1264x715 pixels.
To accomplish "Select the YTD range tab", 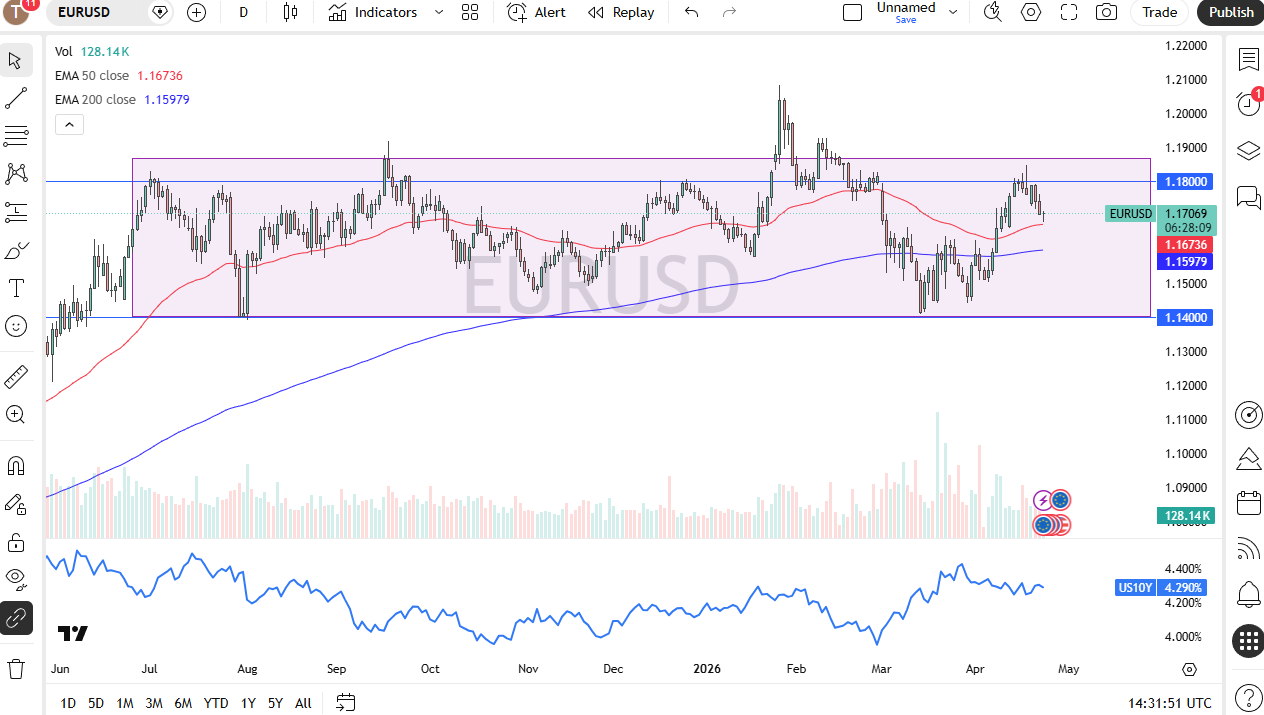I will pyautogui.click(x=215, y=703).
